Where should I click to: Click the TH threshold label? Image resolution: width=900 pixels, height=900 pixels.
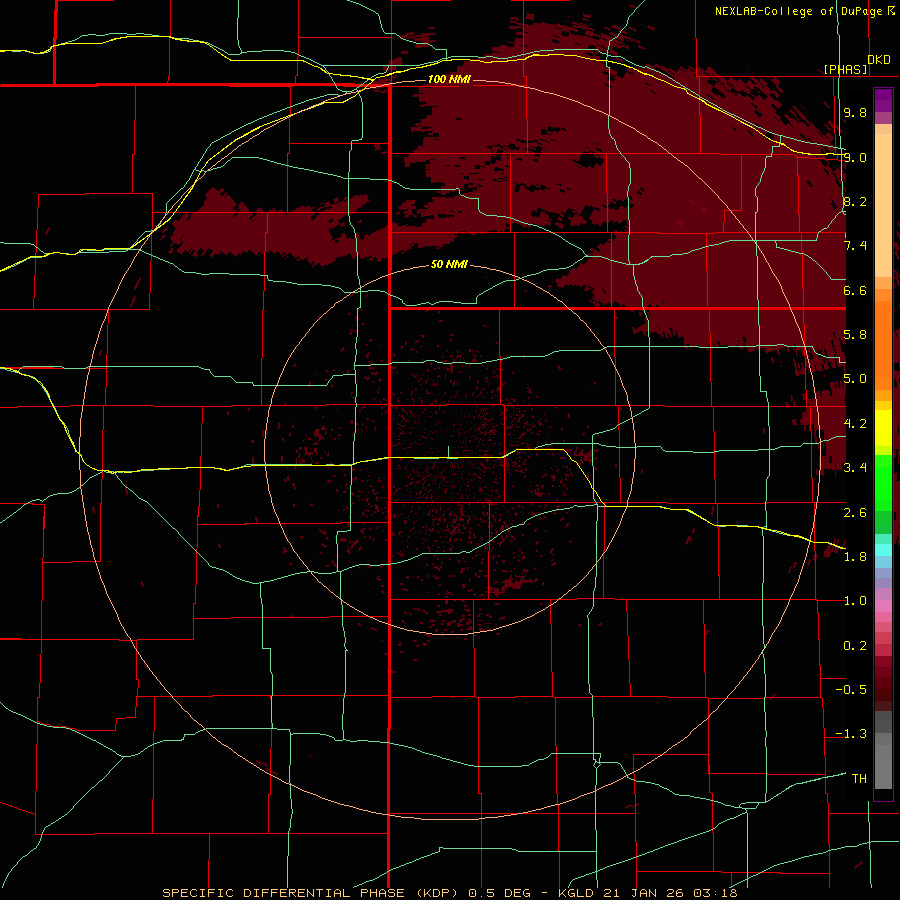(x=859, y=778)
